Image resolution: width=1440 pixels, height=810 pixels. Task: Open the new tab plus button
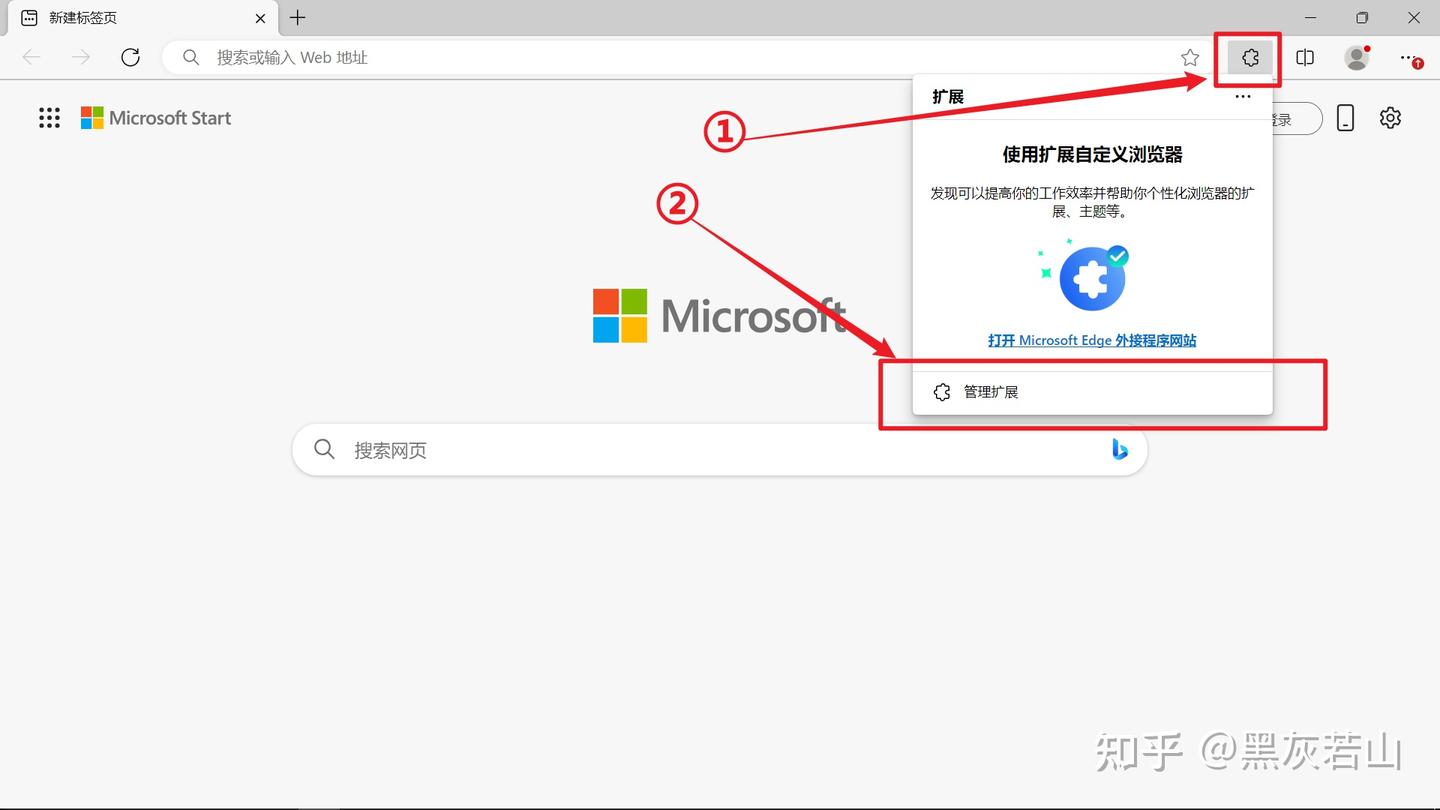(x=297, y=18)
